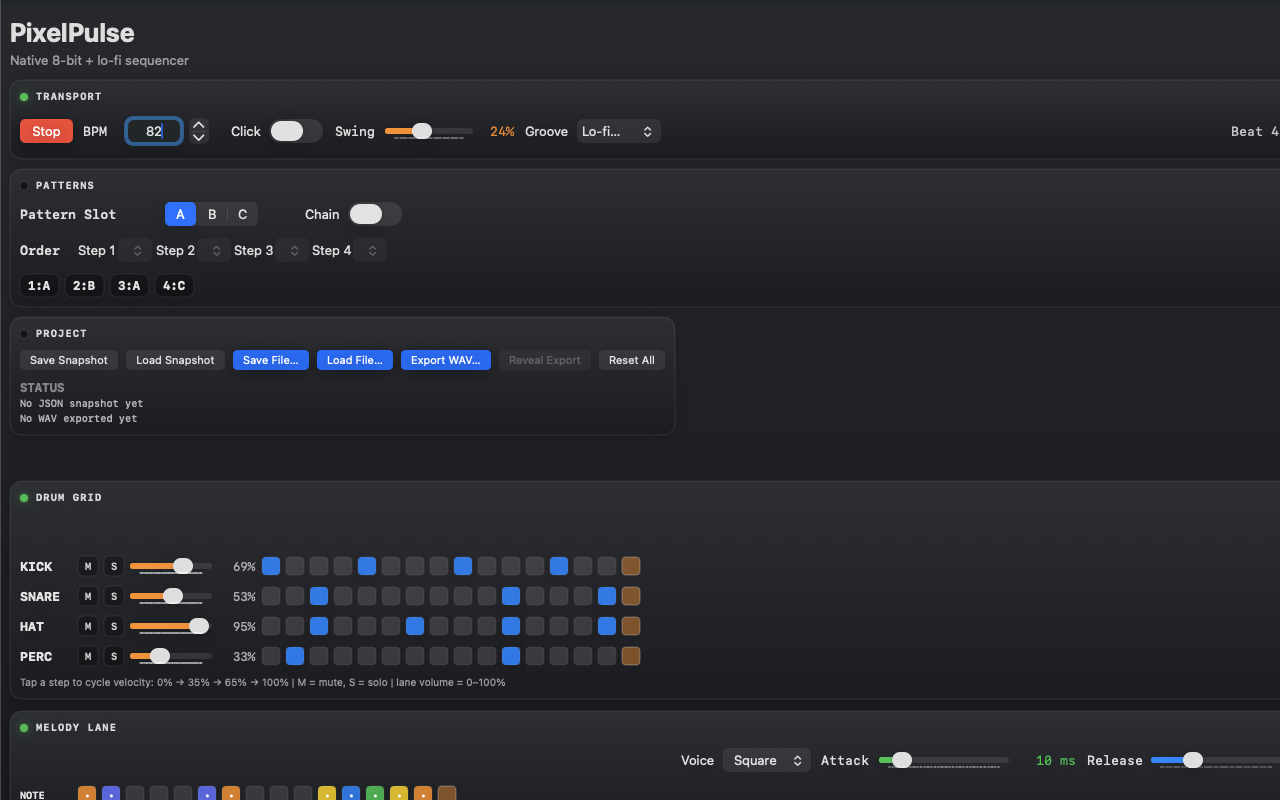Toggle PERC row brown step 16 cell
This screenshot has width=1280, height=800.
(x=631, y=656)
